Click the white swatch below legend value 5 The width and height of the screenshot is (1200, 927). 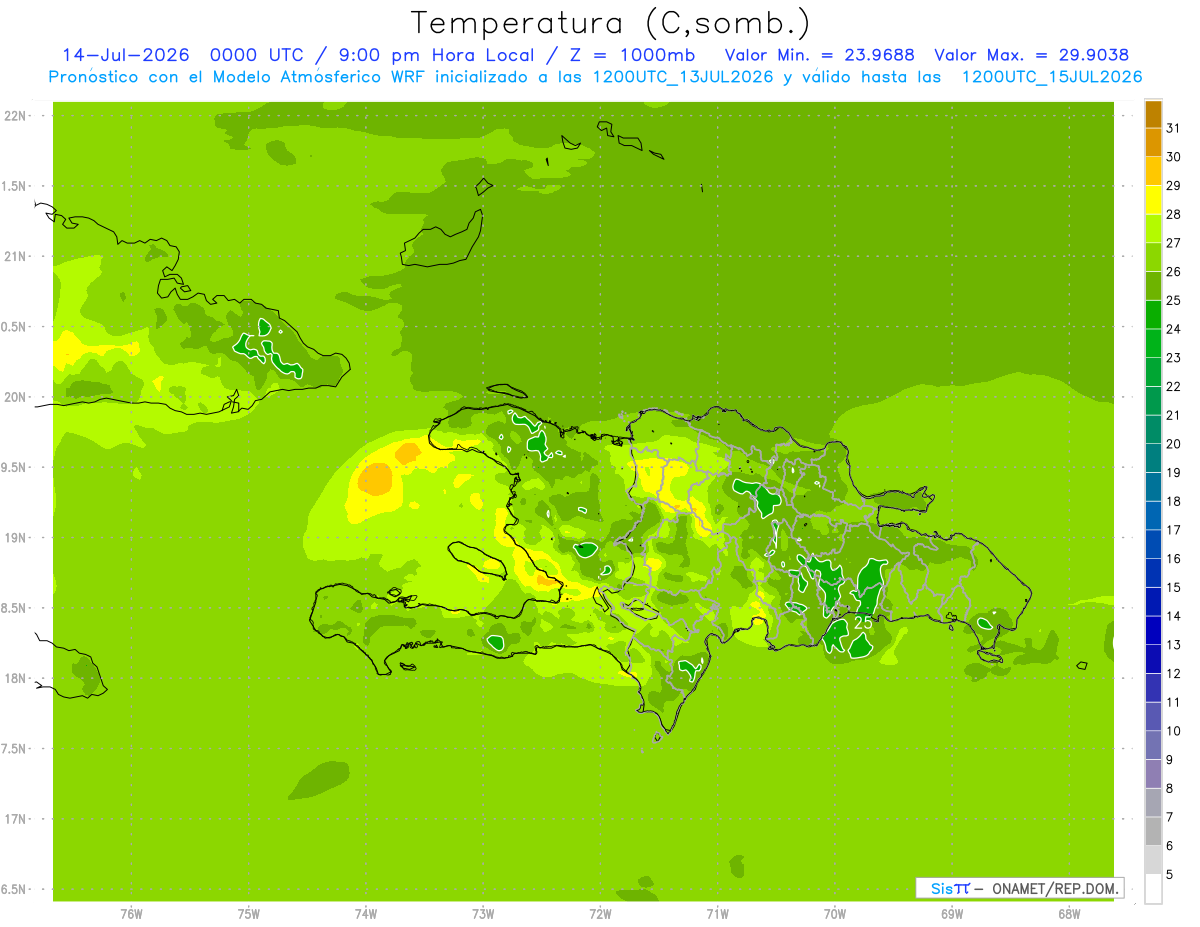click(1153, 889)
